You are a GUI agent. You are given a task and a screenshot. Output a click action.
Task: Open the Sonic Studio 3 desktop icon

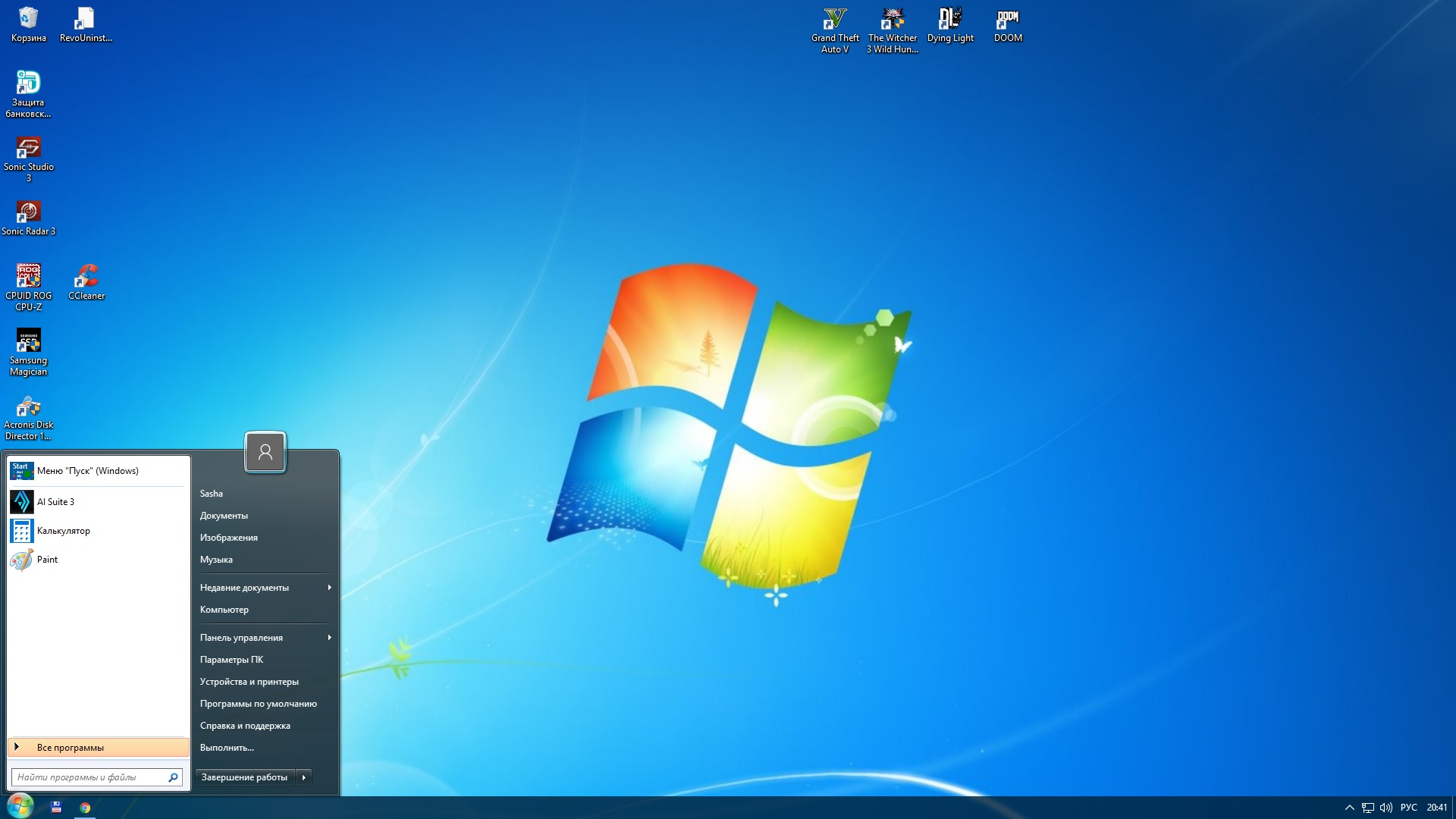(28, 159)
